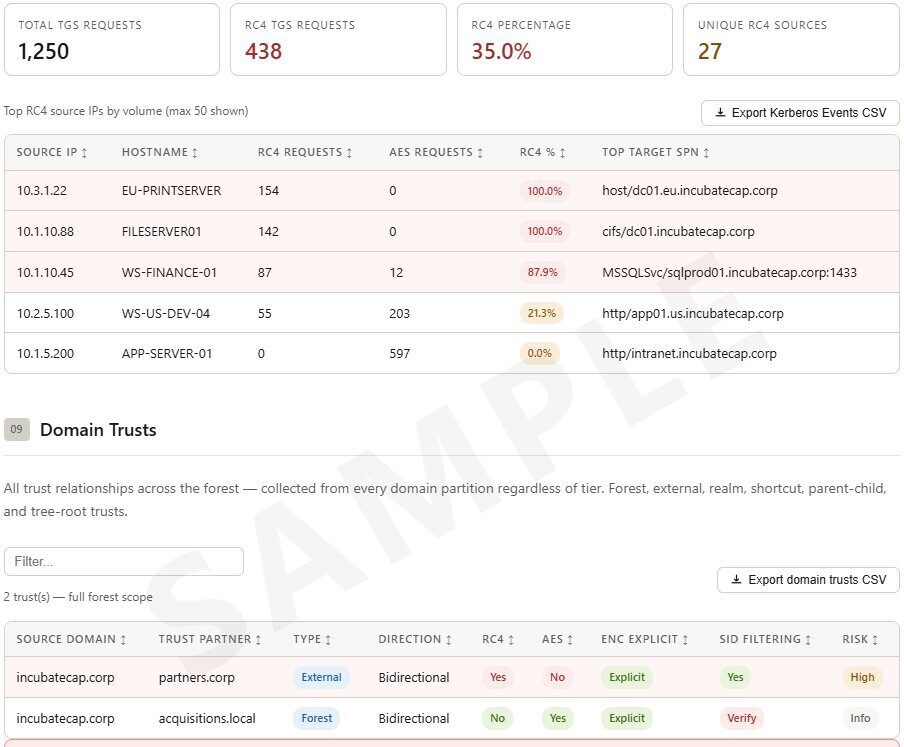This screenshot has height=747, width=904.
Task: Click the Export domain trusts CSV button
Action: pos(808,580)
